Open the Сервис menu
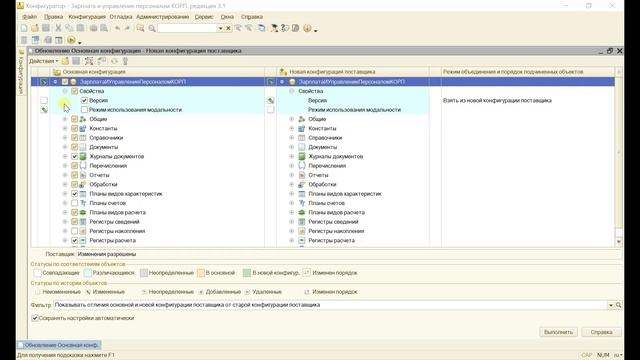The width and height of the screenshot is (640, 360). [x=204, y=17]
